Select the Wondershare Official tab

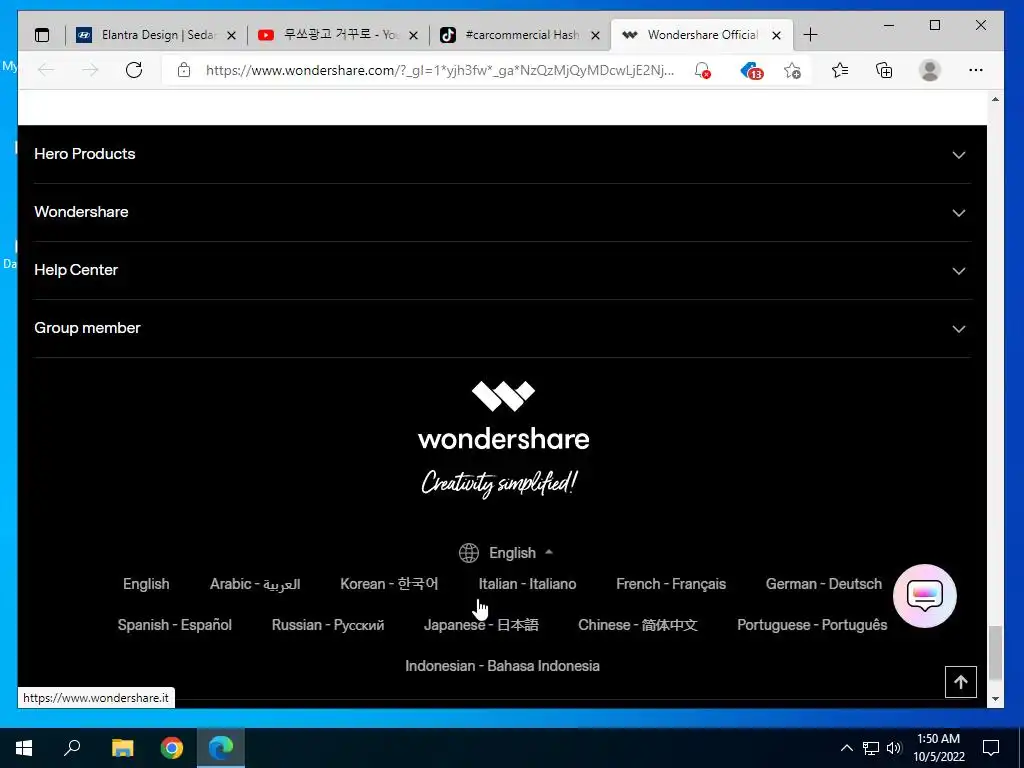(701, 35)
